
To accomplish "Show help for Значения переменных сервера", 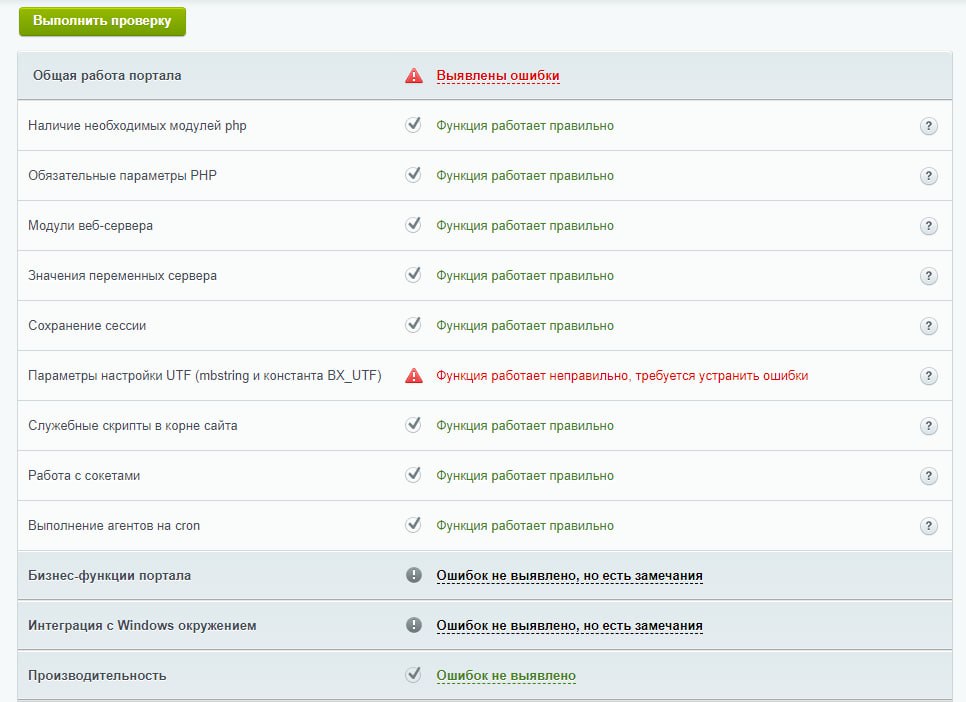I will (x=928, y=276).
